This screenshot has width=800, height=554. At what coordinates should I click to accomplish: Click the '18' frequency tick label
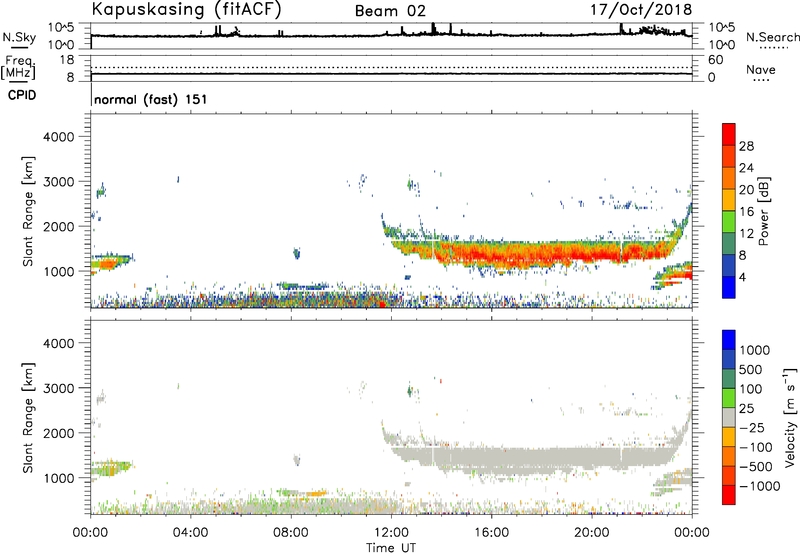(x=67, y=60)
